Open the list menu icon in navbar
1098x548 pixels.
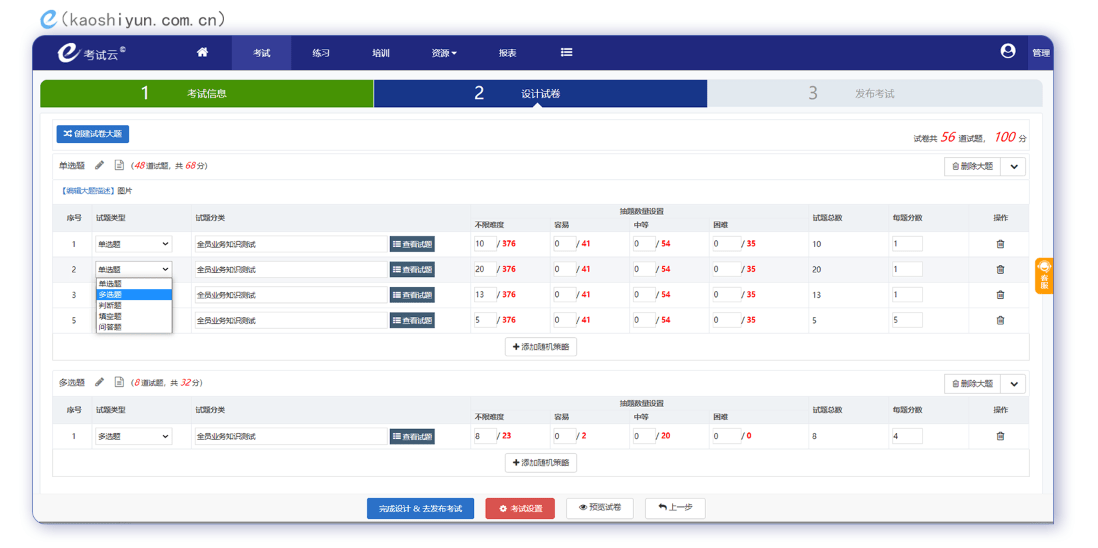coord(566,53)
